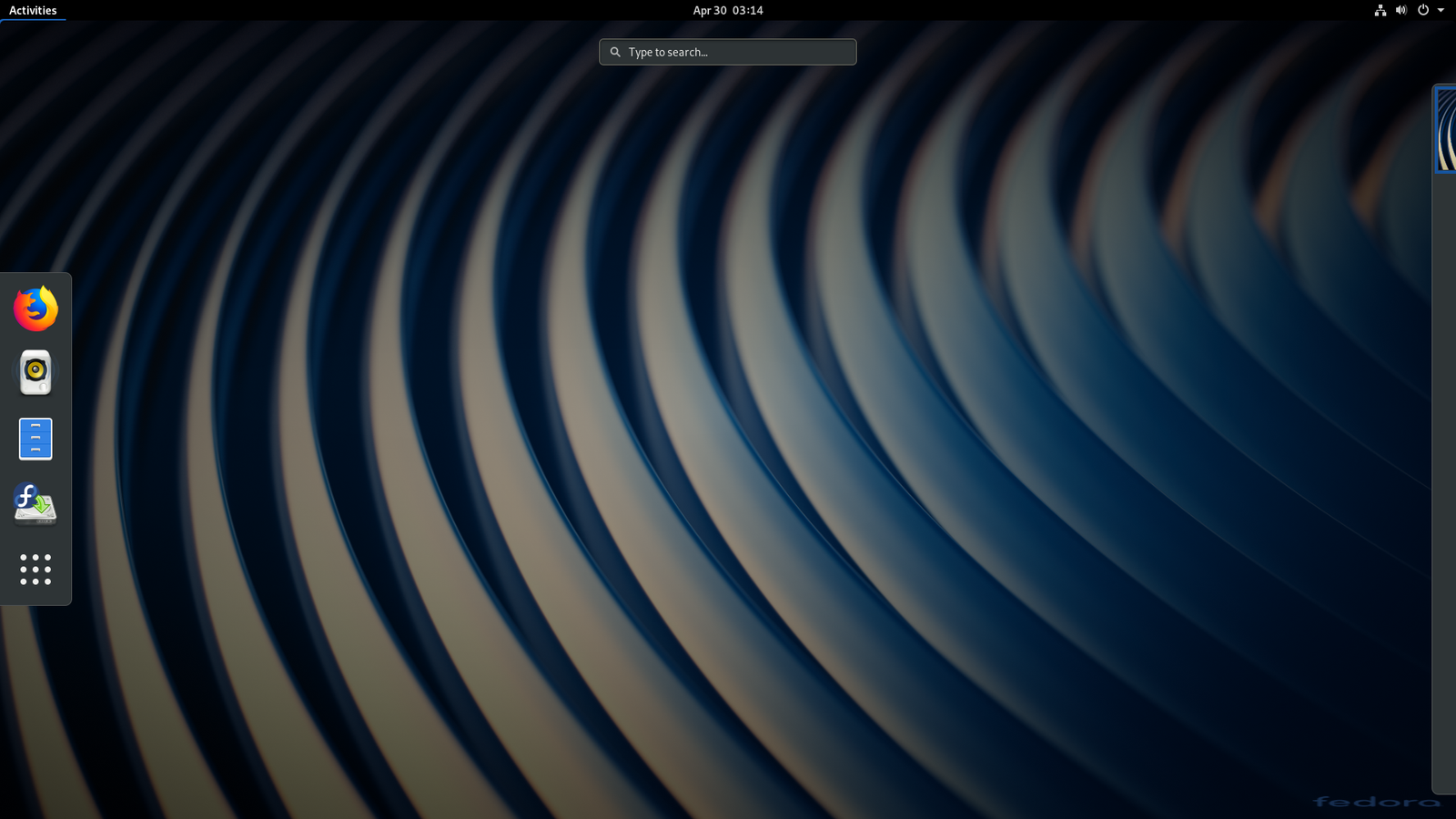The height and width of the screenshot is (819, 1456).
Task: Click the magnifier icon in search box
Action: [x=615, y=52]
